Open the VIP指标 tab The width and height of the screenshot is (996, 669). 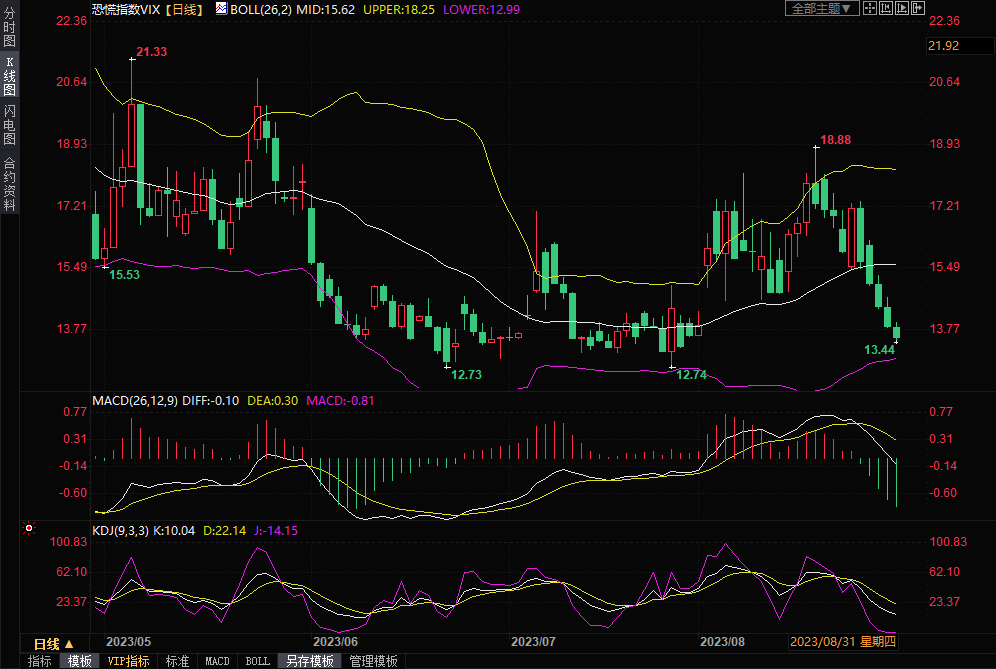point(128,661)
